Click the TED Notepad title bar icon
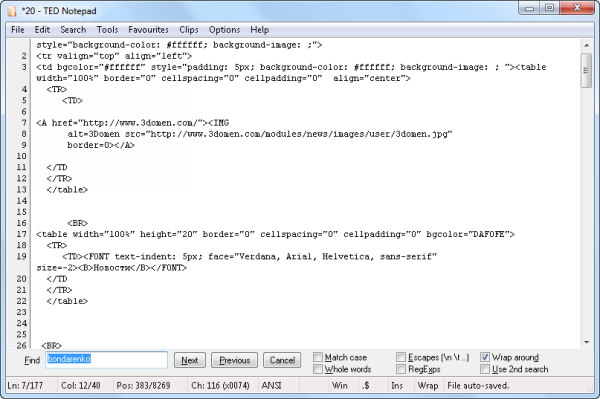This screenshot has width=600, height=399. tap(12, 11)
